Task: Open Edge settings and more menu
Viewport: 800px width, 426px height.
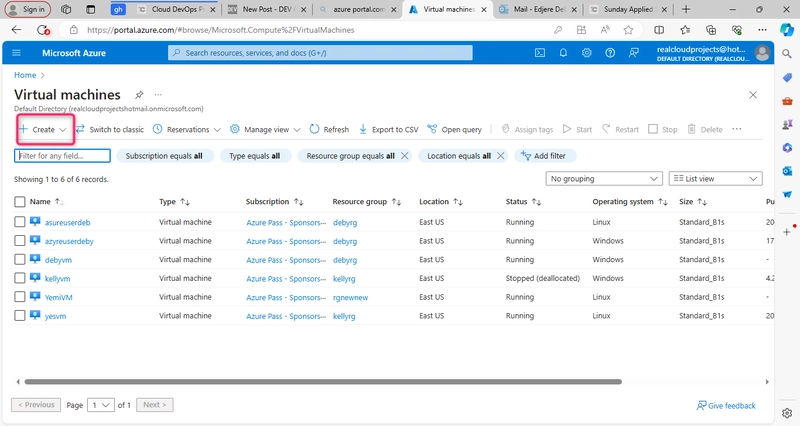Action: pos(762,30)
